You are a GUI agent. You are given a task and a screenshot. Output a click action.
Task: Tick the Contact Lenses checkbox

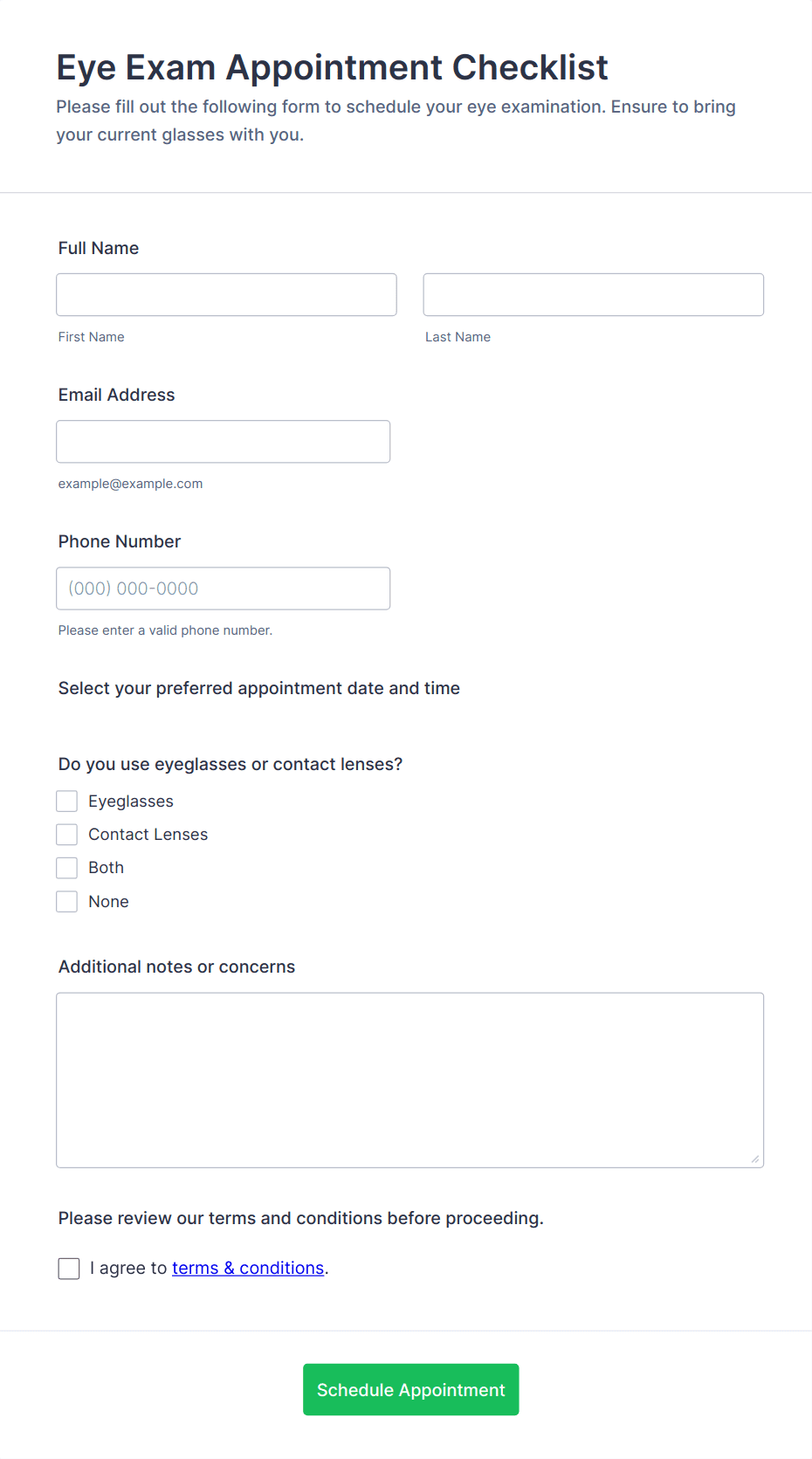point(67,834)
